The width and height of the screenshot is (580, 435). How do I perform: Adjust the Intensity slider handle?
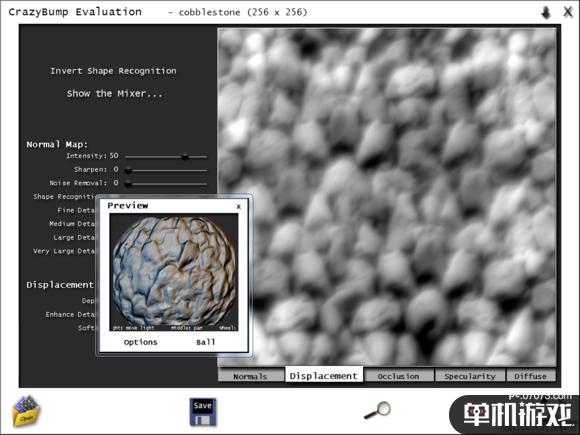tap(185, 157)
